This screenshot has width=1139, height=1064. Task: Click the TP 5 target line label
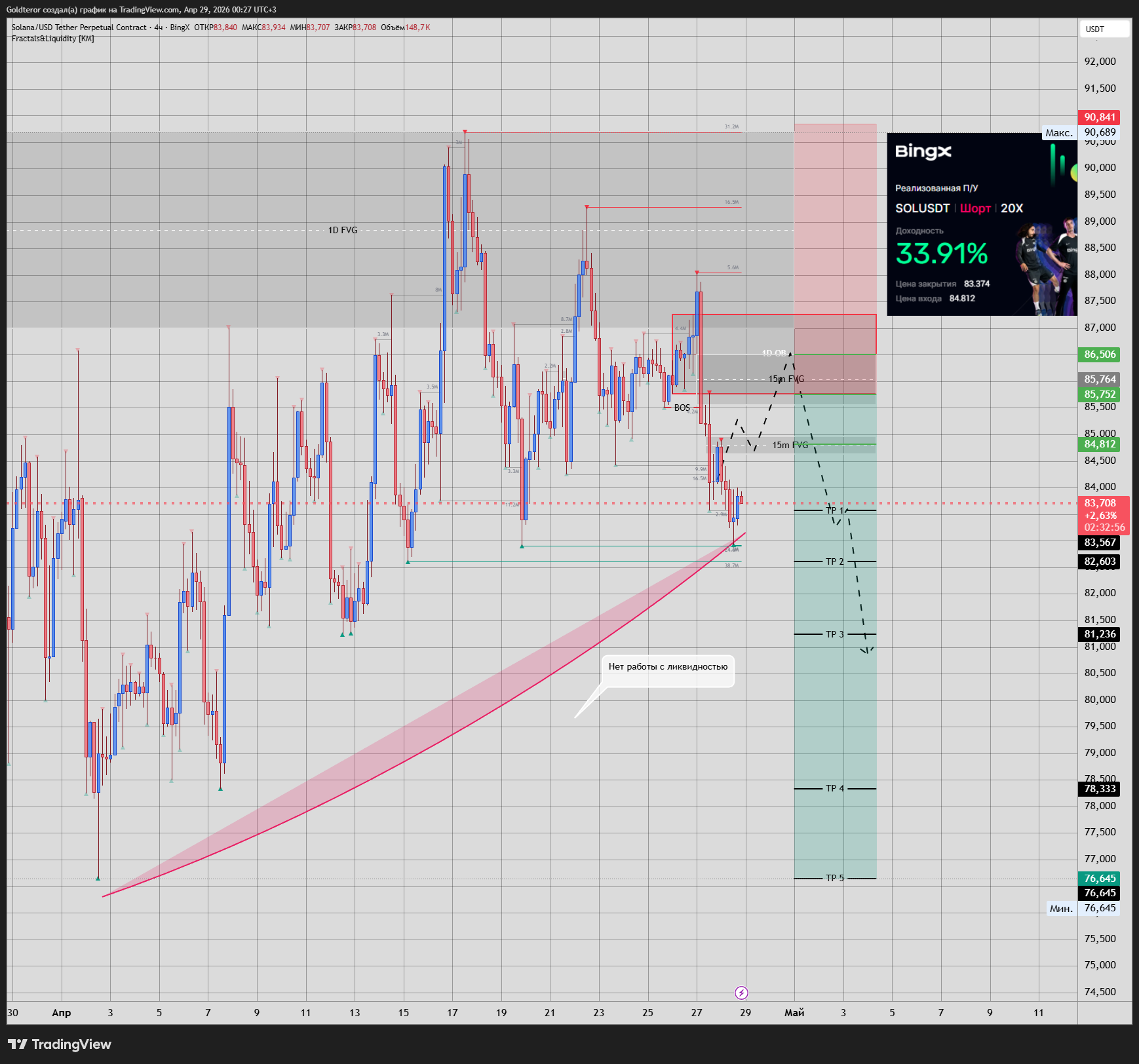click(835, 878)
